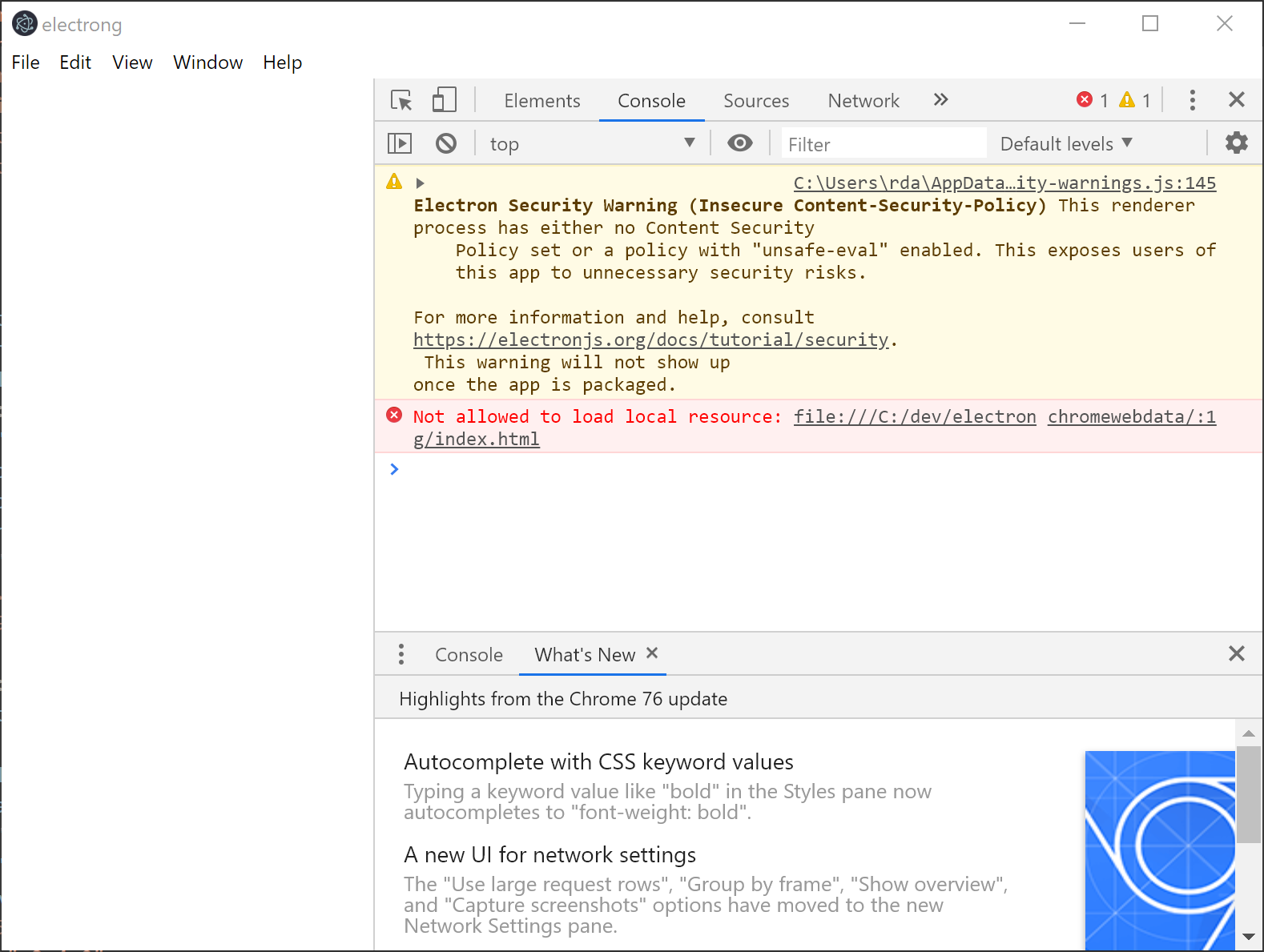1264x952 pixels.
Task: Open DevTools customize menu (three dots)
Action: pos(1193,100)
